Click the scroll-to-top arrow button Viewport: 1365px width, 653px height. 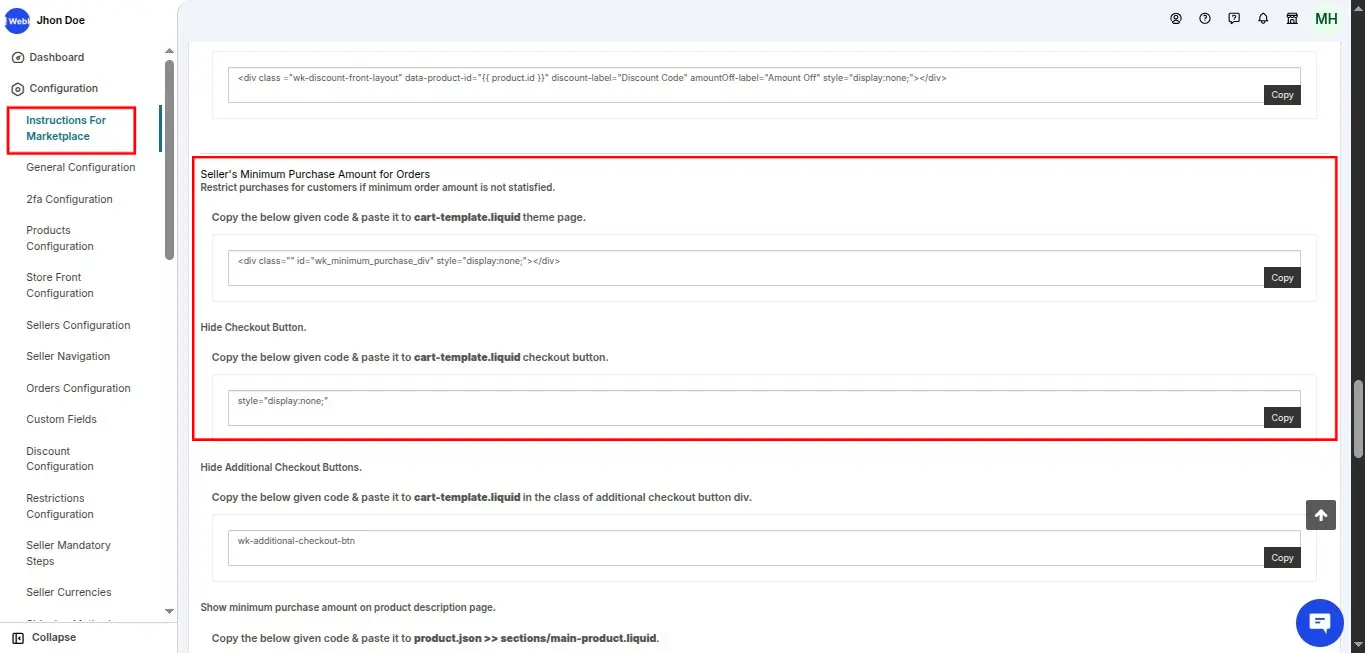click(x=1321, y=515)
